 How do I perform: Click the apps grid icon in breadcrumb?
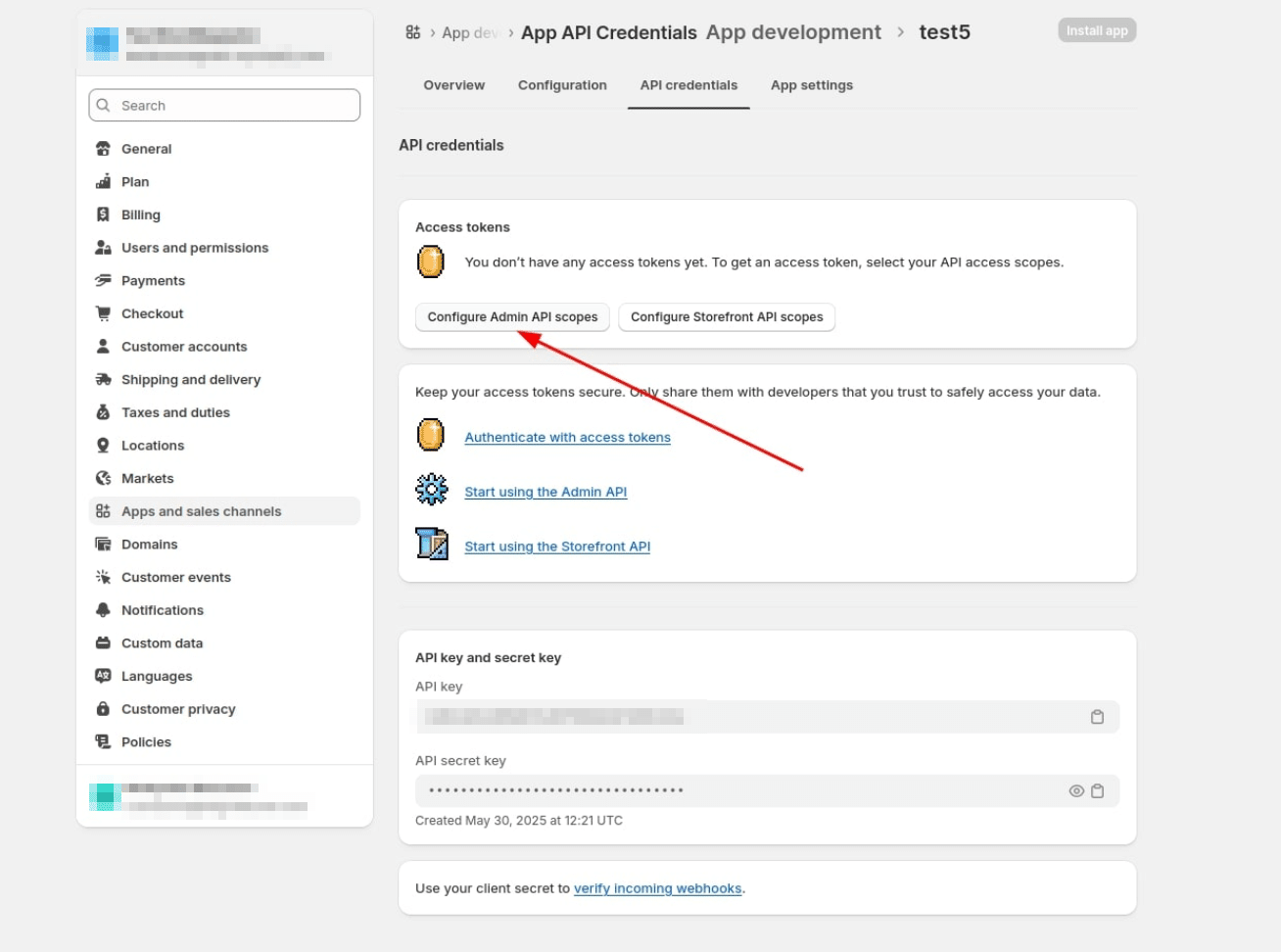coord(413,32)
